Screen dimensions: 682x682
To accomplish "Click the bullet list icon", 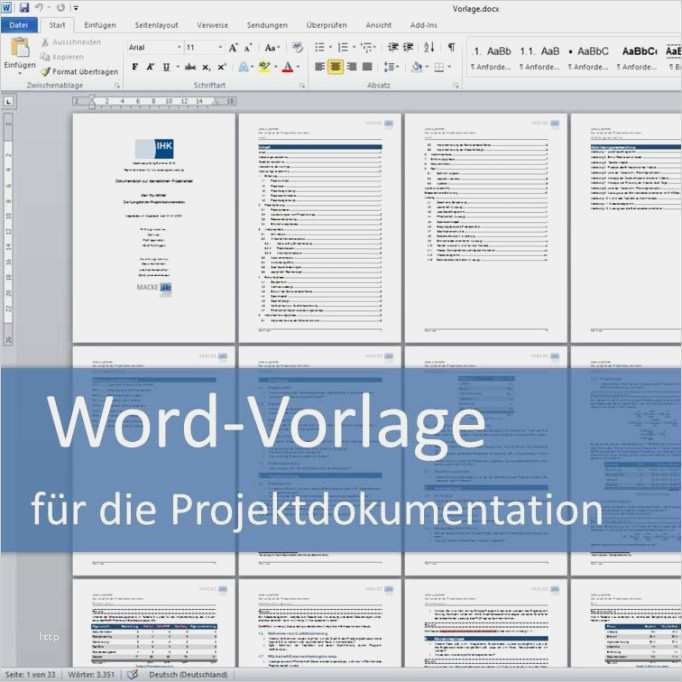I will coord(320,47).
